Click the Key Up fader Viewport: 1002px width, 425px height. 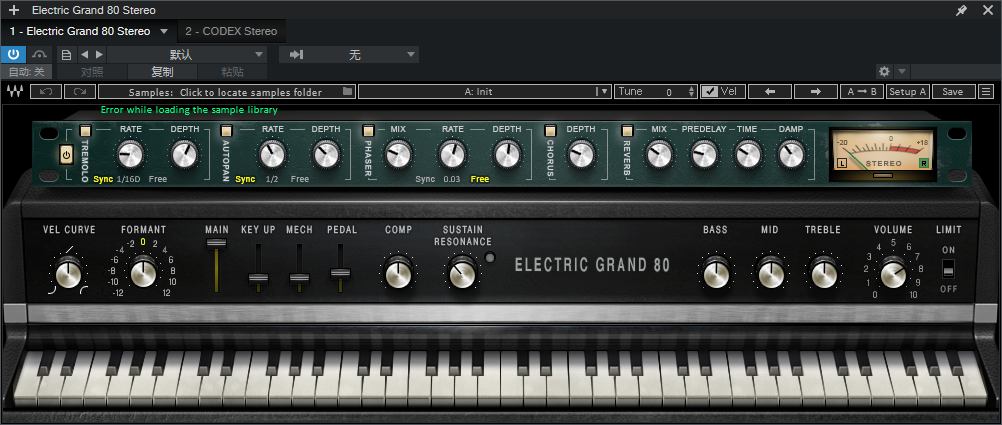[x=258, y=278]
